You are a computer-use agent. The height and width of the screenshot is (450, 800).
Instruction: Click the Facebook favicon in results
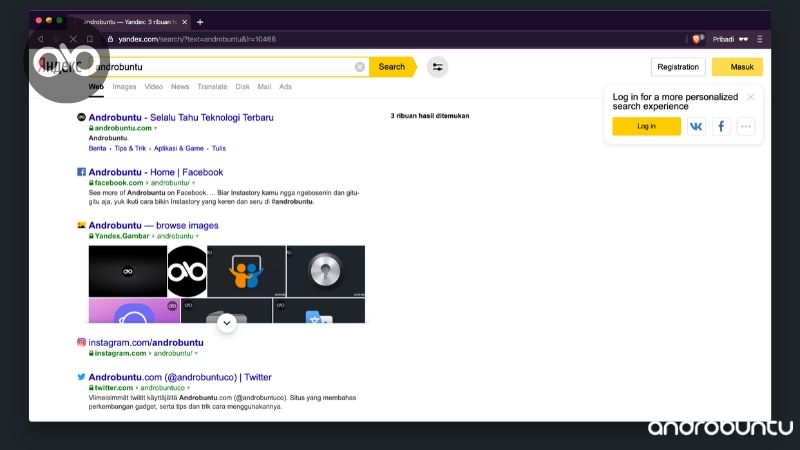tap(81, 172)
